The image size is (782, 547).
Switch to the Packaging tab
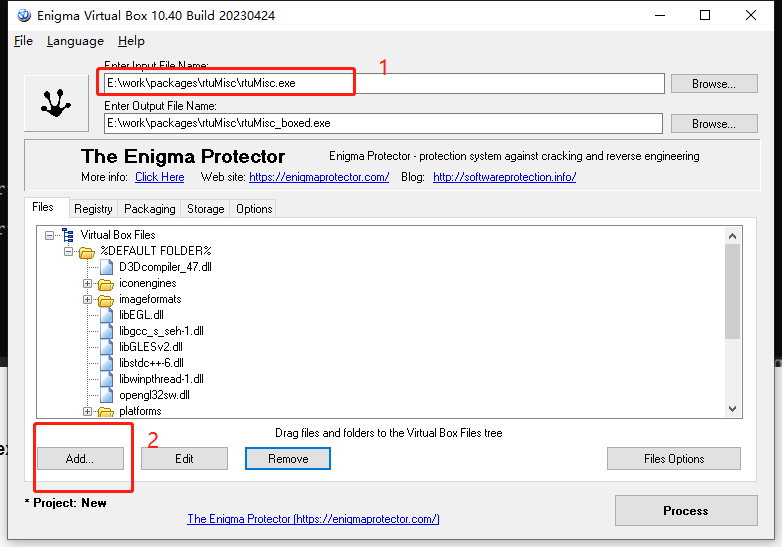(150, 209)
